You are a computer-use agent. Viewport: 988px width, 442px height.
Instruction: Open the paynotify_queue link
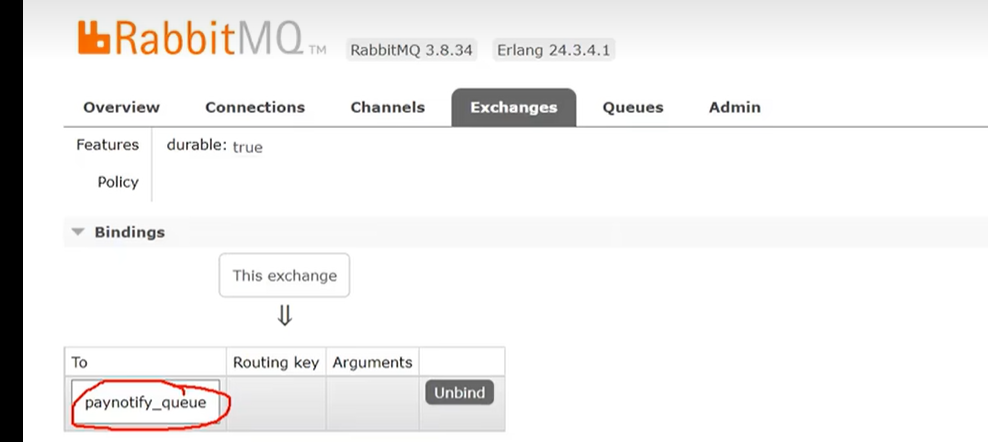(145, 403)
